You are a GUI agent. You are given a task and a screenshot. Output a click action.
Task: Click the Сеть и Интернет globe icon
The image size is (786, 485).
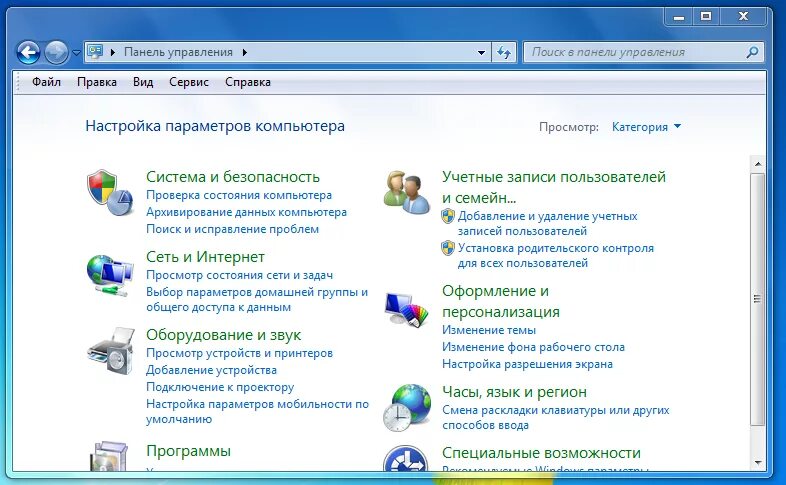(x=110, y=276)
